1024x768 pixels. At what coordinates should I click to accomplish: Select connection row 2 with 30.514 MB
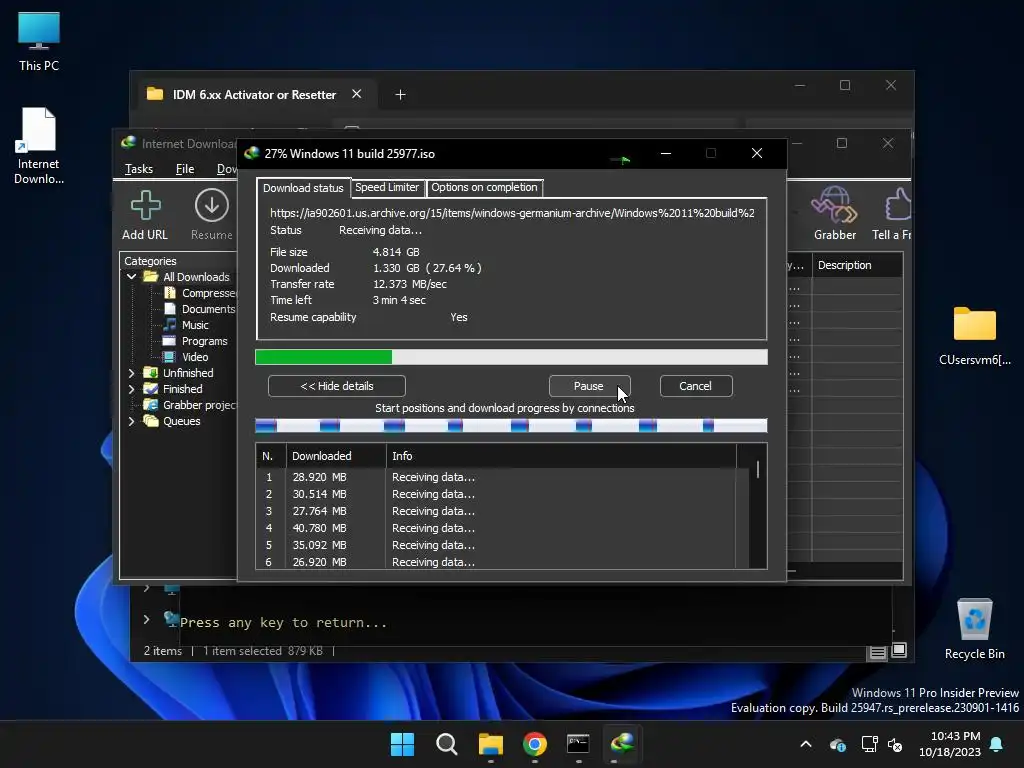pos(496,494)
